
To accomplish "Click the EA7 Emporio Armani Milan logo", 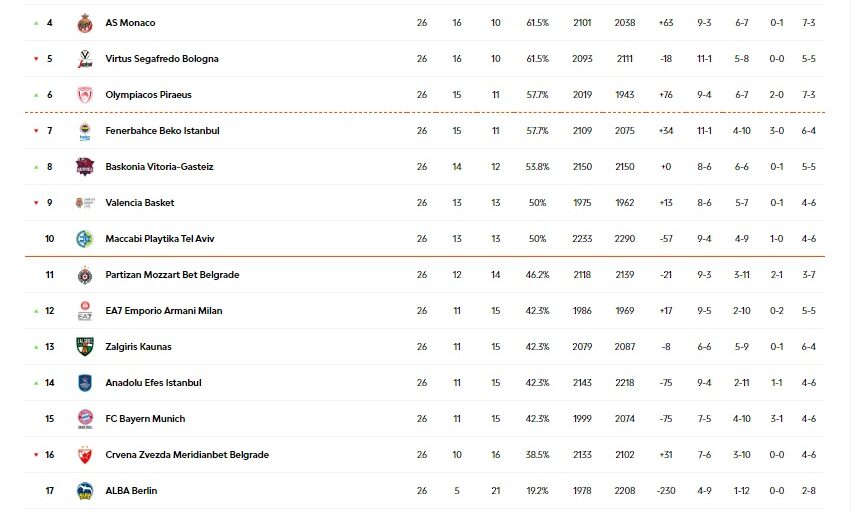I will tap(85, 311).
